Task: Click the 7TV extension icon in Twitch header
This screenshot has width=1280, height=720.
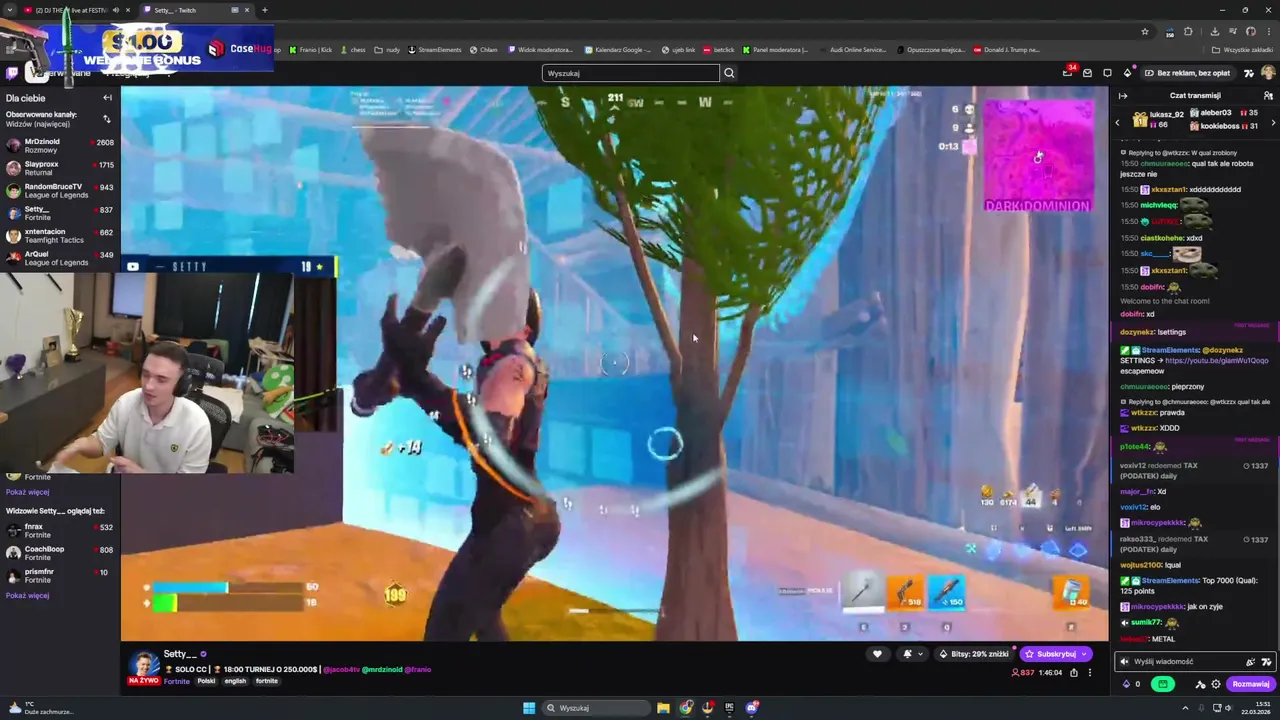Action: point(1249,73)
